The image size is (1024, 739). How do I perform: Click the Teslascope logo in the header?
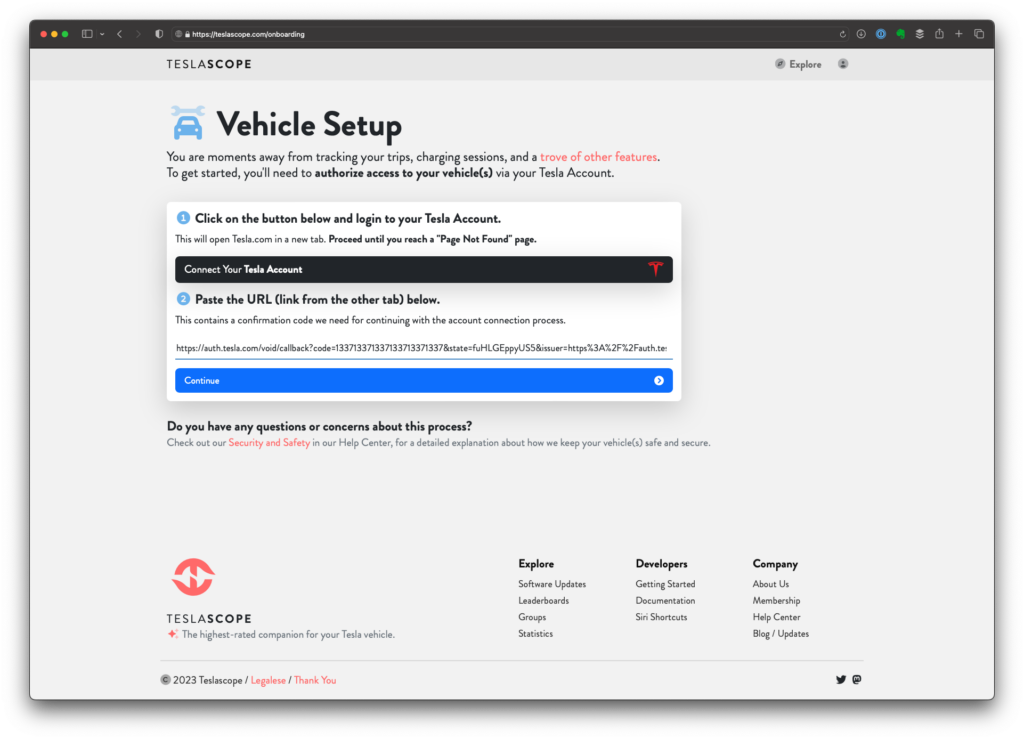[208, 63]
